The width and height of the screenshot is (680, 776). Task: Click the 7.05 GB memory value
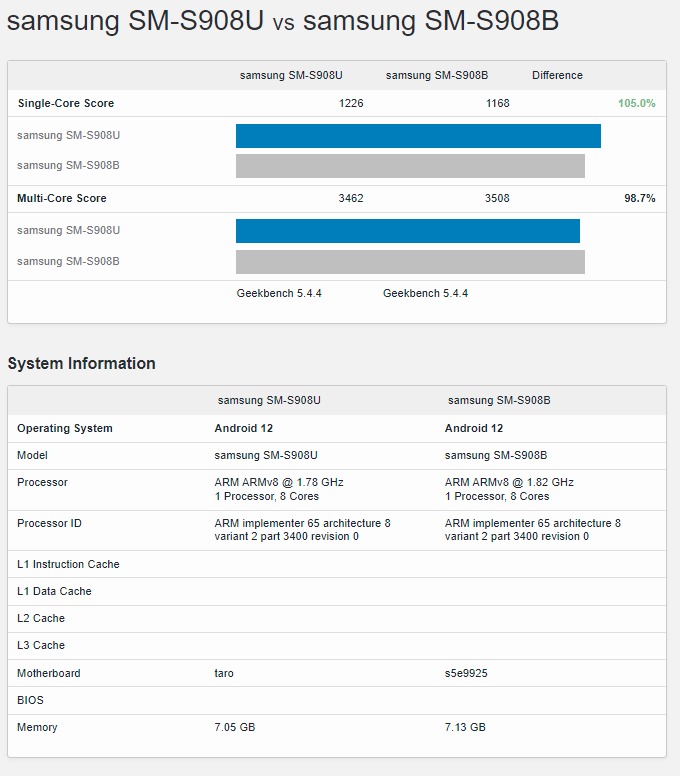[235, 728]
